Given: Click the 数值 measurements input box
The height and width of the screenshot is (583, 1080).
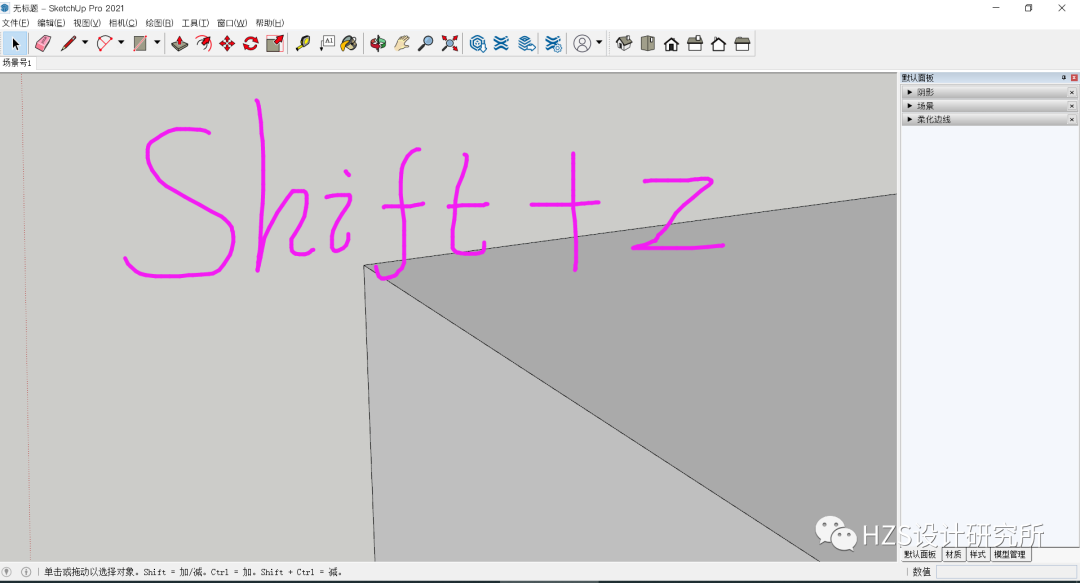Looking at the screenshot, I should [1006, 572].
